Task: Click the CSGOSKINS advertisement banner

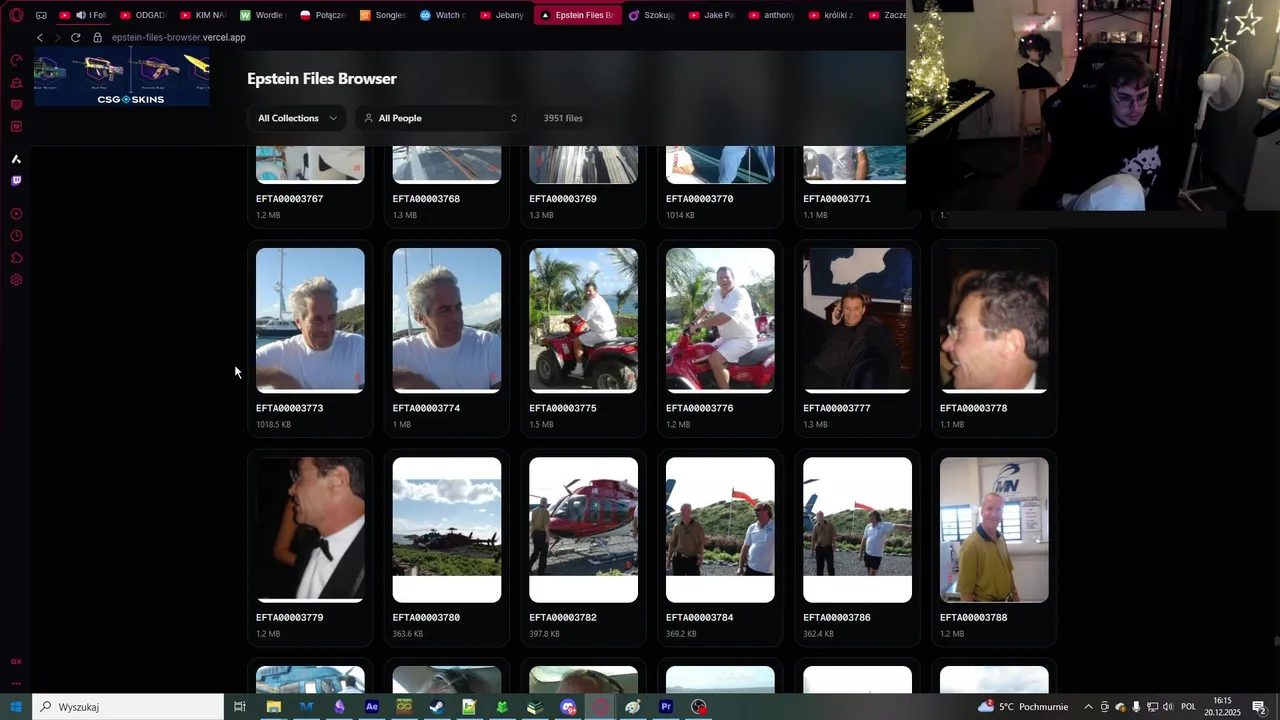Action: pos(122,78)
